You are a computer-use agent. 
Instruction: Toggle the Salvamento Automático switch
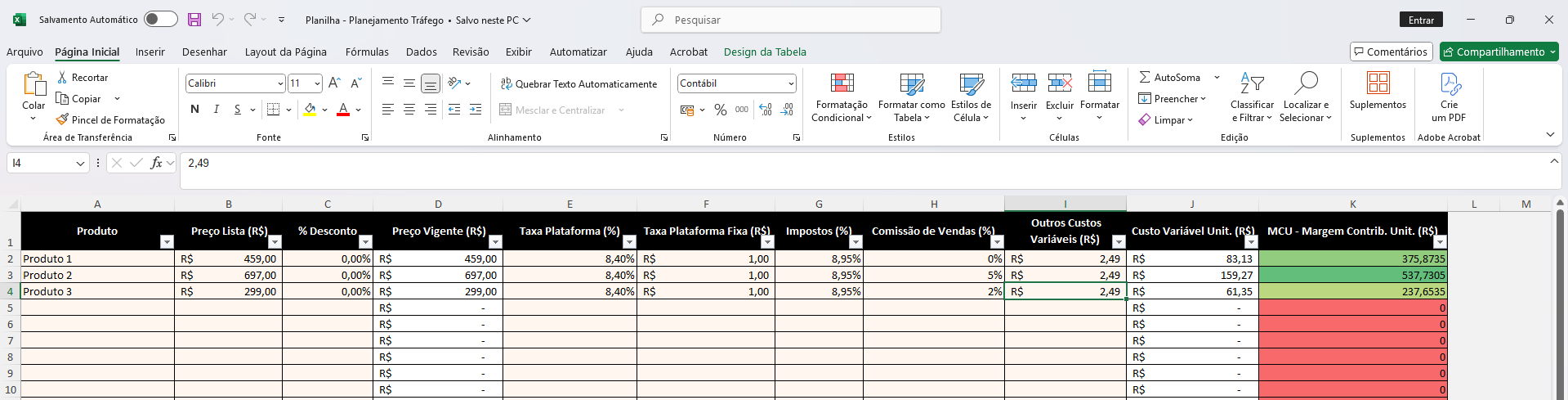[x=161, y=20]
